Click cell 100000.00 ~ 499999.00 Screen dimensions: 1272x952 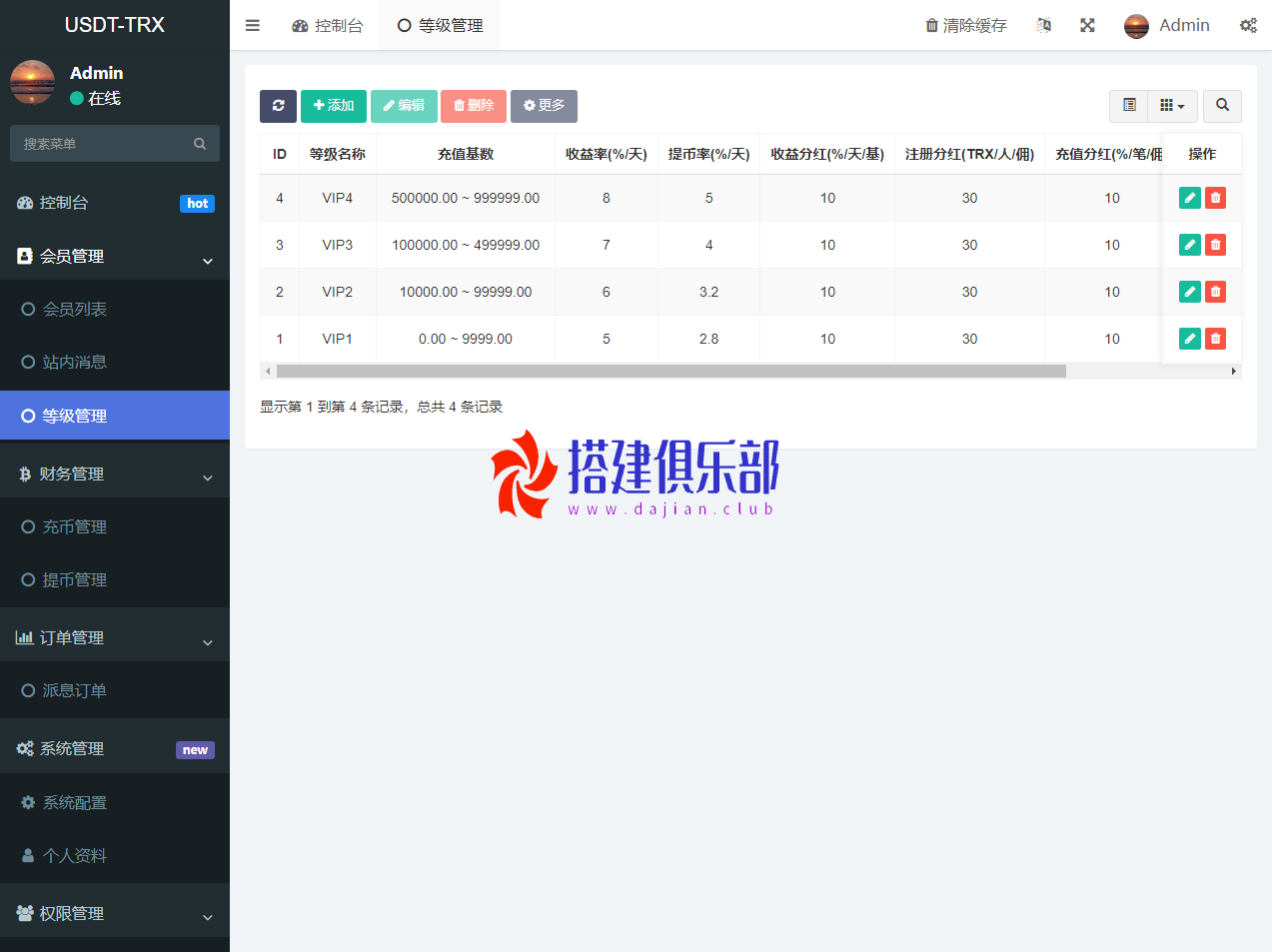tap(466, 246)
